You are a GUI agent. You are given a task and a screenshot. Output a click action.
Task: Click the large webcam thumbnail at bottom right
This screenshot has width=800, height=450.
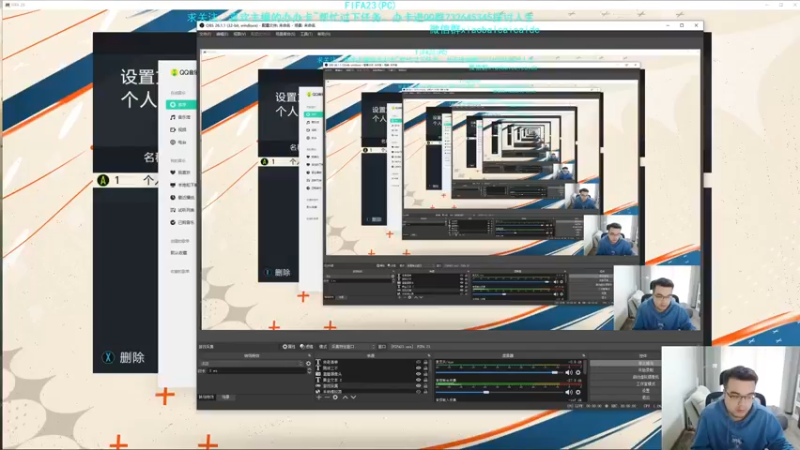(x=731, y=398)
